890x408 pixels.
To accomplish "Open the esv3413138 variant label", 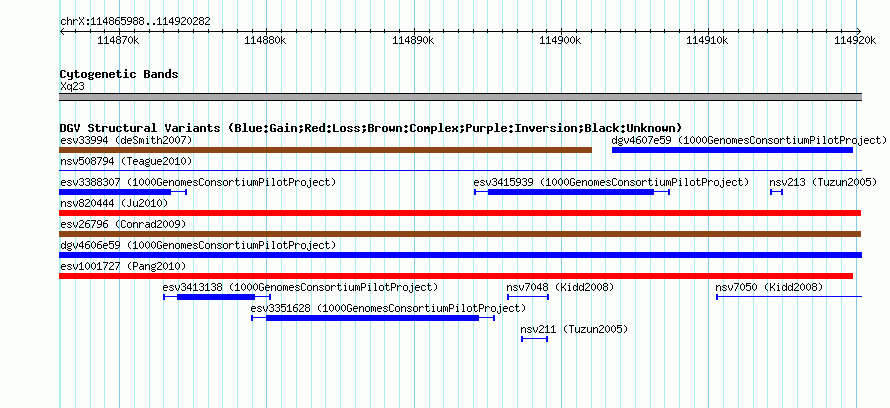I will tap(301, 287).
